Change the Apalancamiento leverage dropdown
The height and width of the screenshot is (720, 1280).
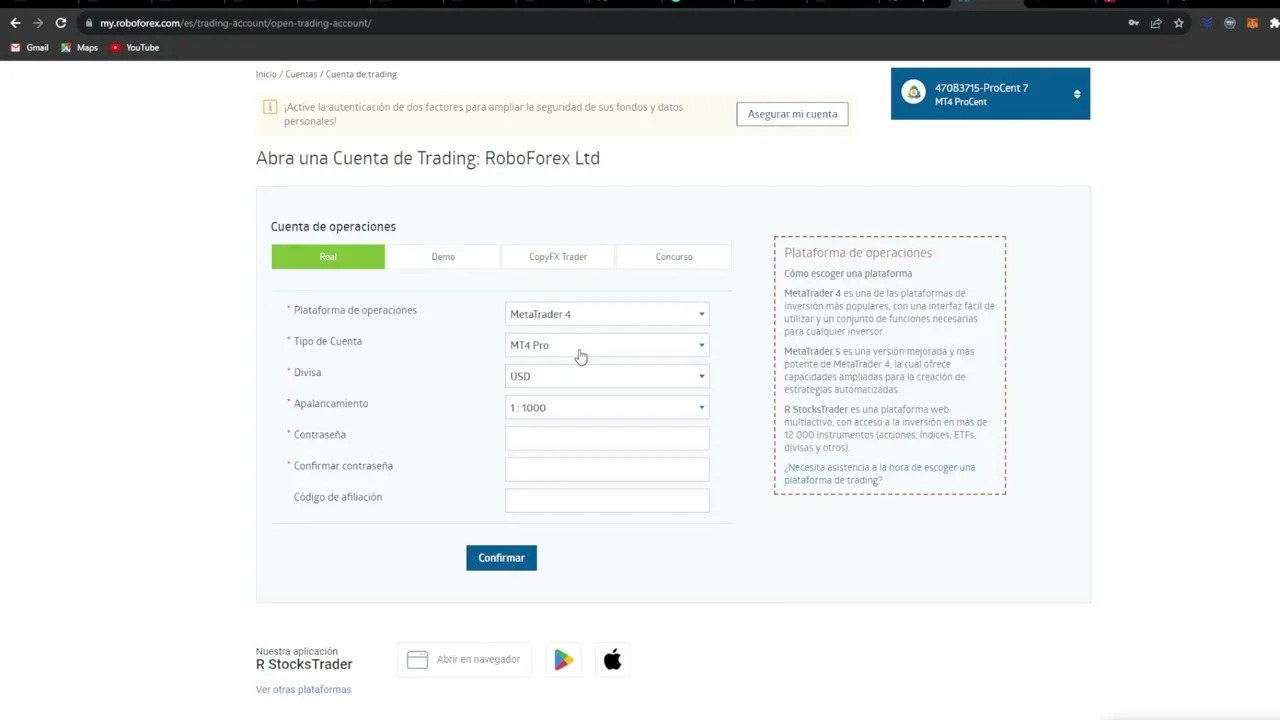click(607, 407)
